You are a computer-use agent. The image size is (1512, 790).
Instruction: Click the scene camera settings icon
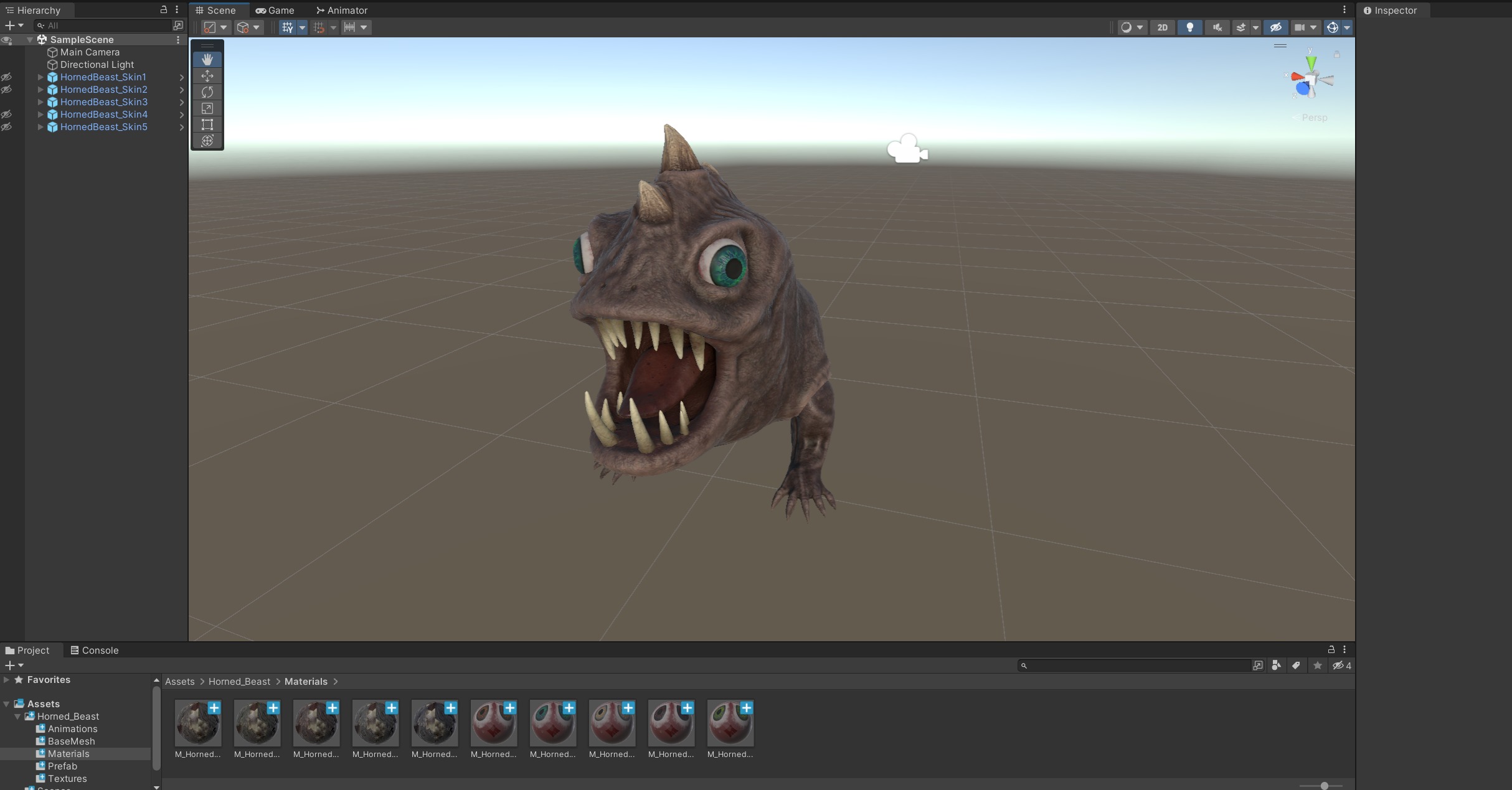(1300, 27)
